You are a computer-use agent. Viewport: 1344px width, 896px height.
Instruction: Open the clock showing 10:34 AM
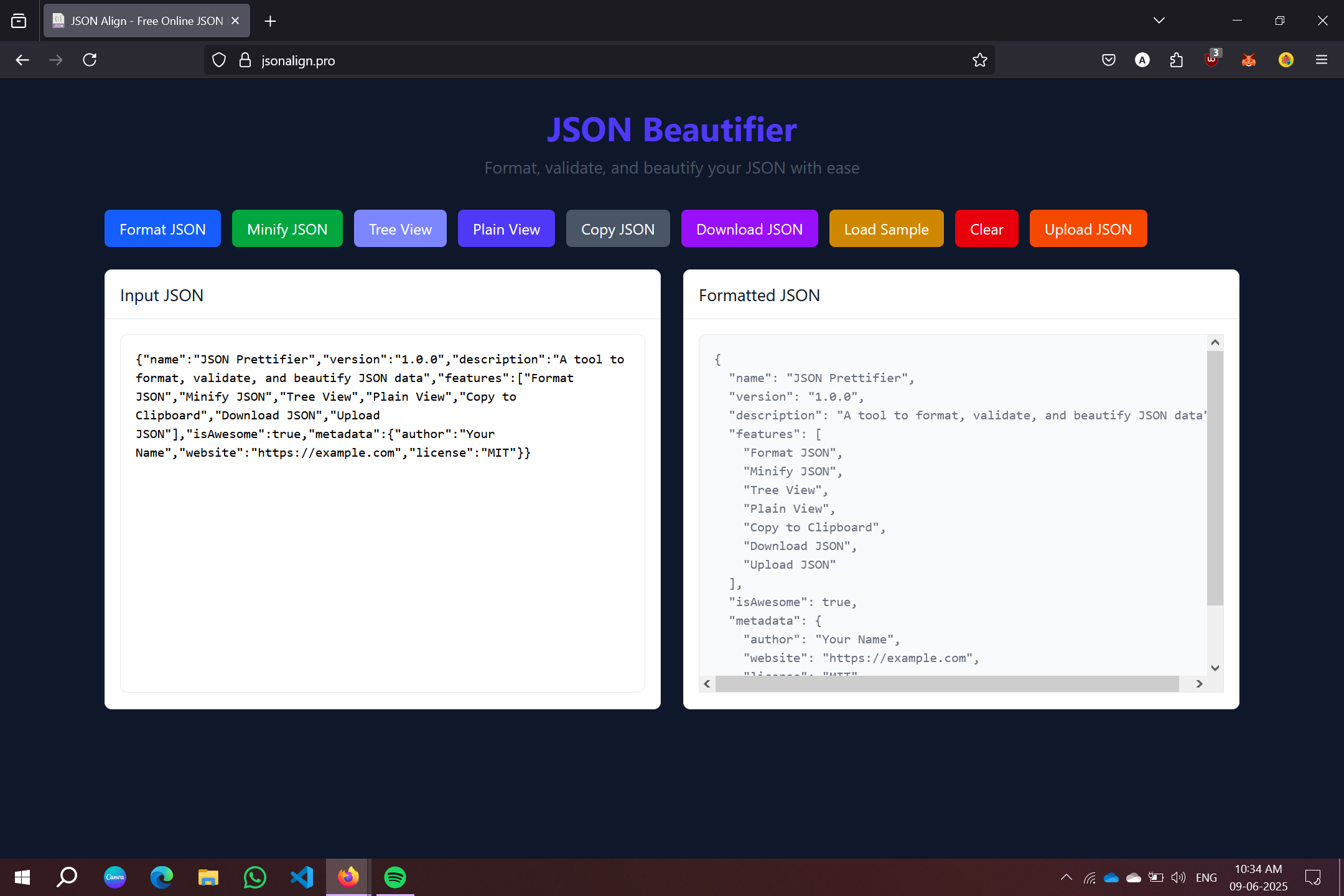[1258, 877]
